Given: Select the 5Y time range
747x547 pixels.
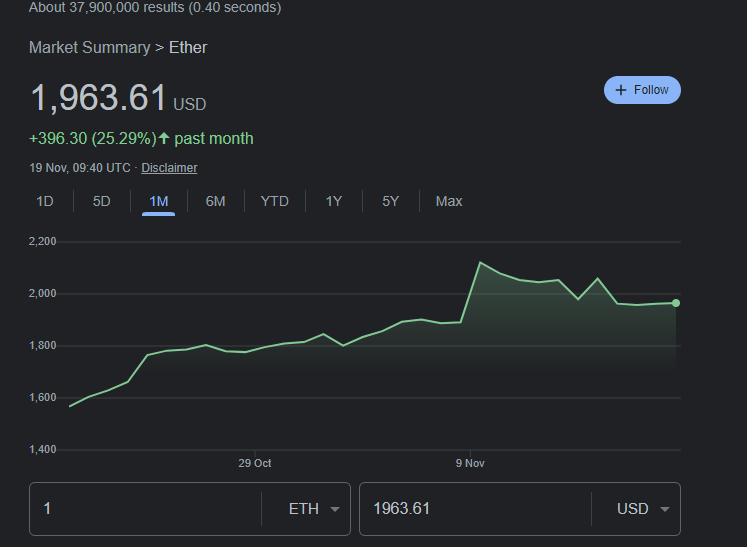Looking at the screenshot, I should 390,201.
